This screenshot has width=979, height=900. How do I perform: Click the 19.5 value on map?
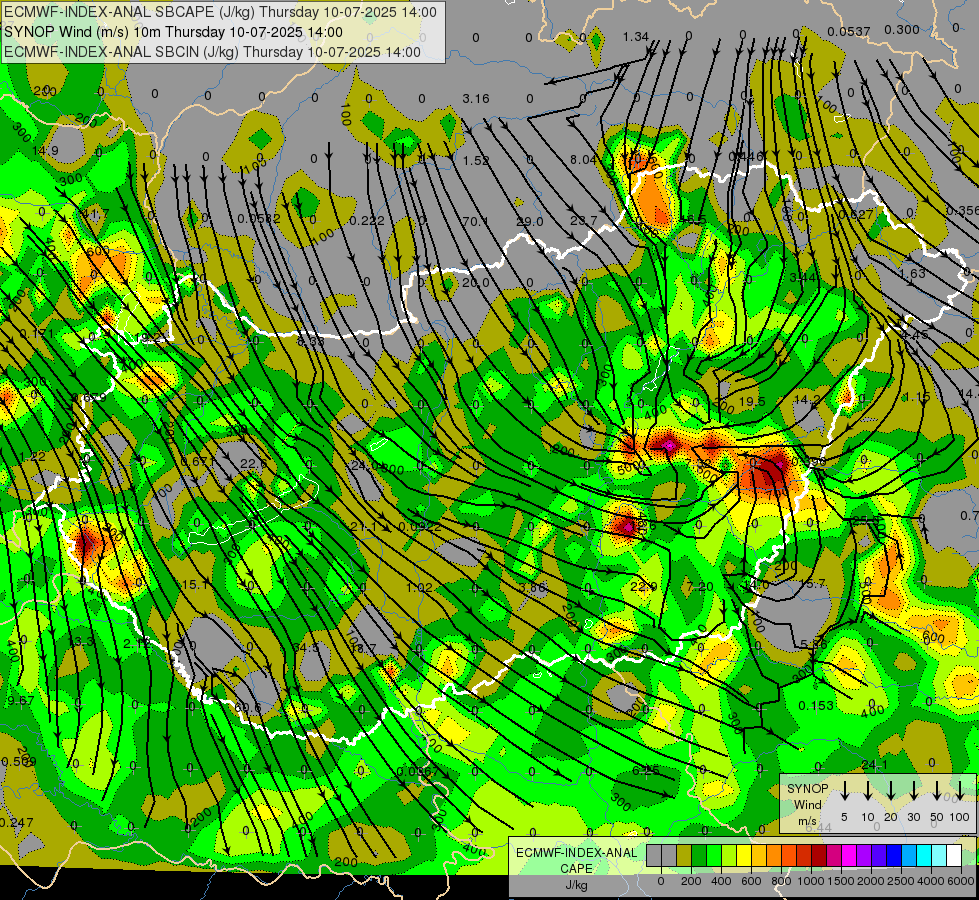click(x=752, y=402)
